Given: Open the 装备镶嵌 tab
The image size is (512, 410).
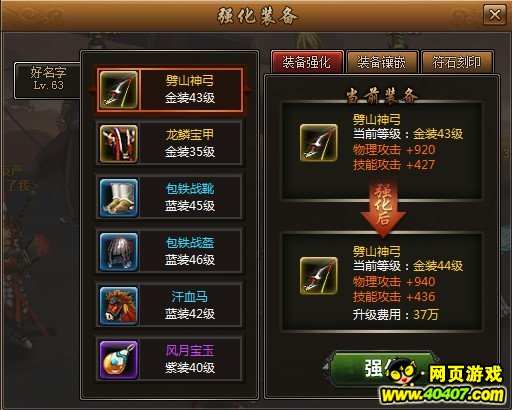Looking at the screenshot, I should [382, 62].
